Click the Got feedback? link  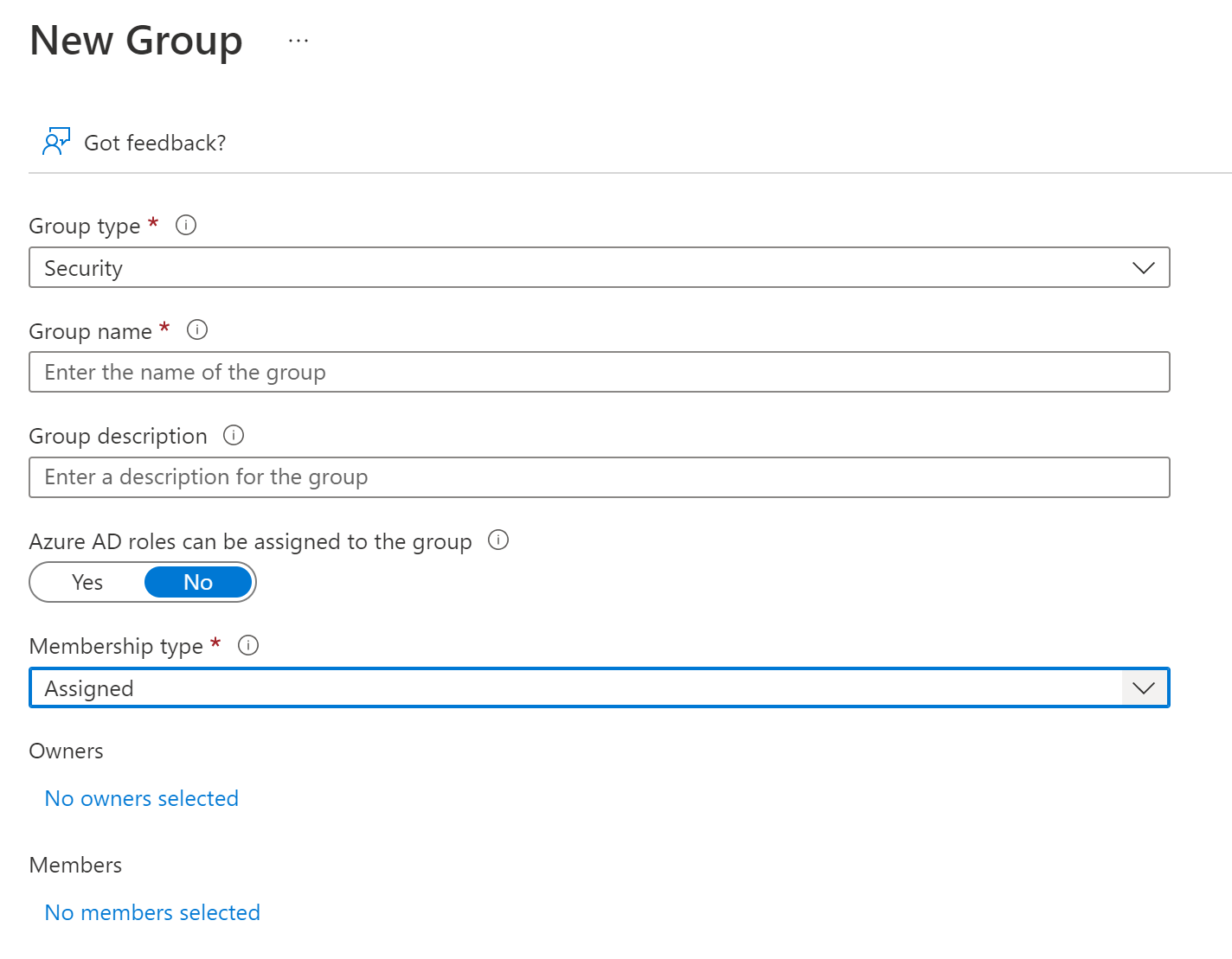point(155,143)
